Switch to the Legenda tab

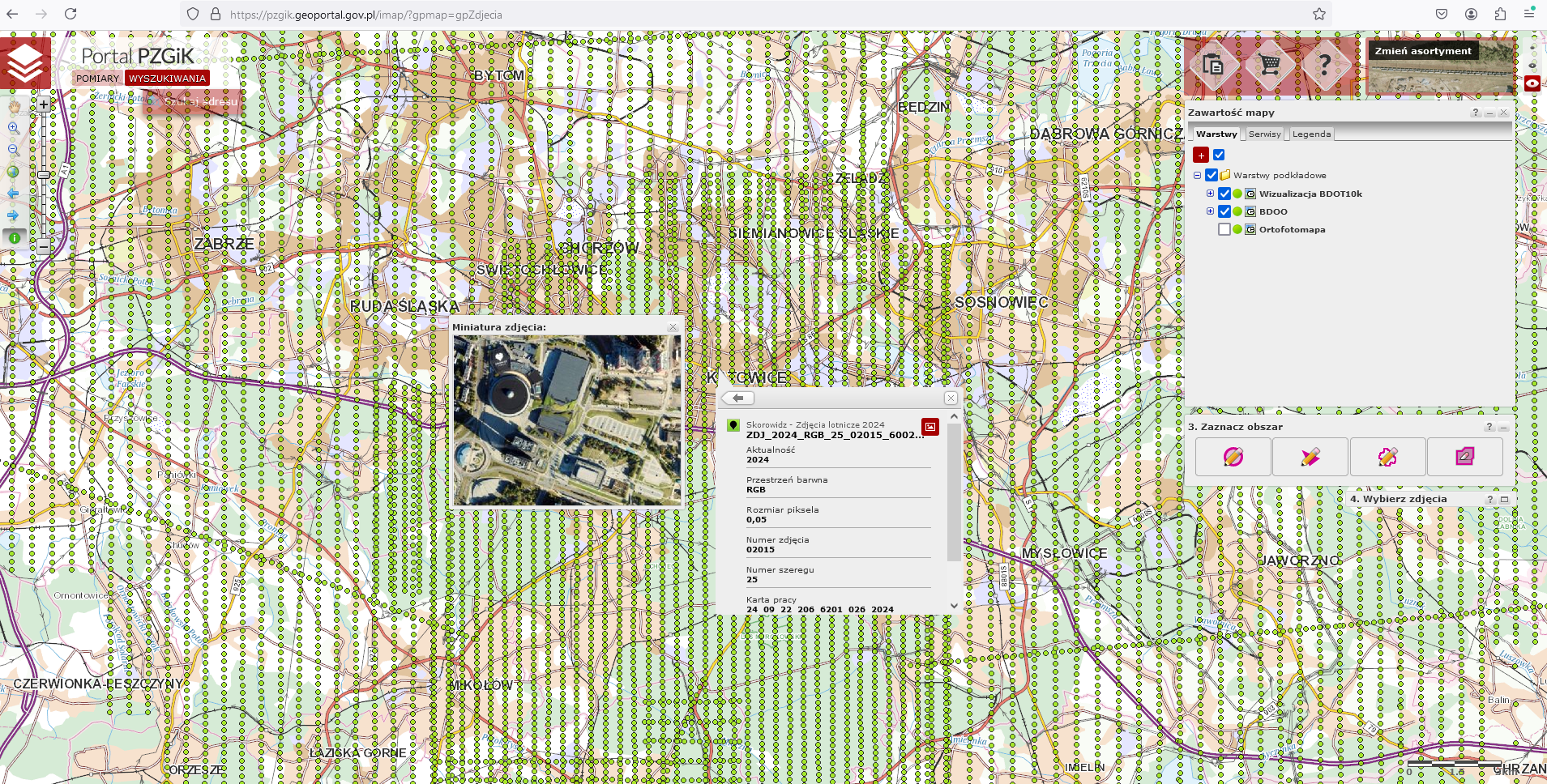pyautogui.click(x=1311, y=134)
